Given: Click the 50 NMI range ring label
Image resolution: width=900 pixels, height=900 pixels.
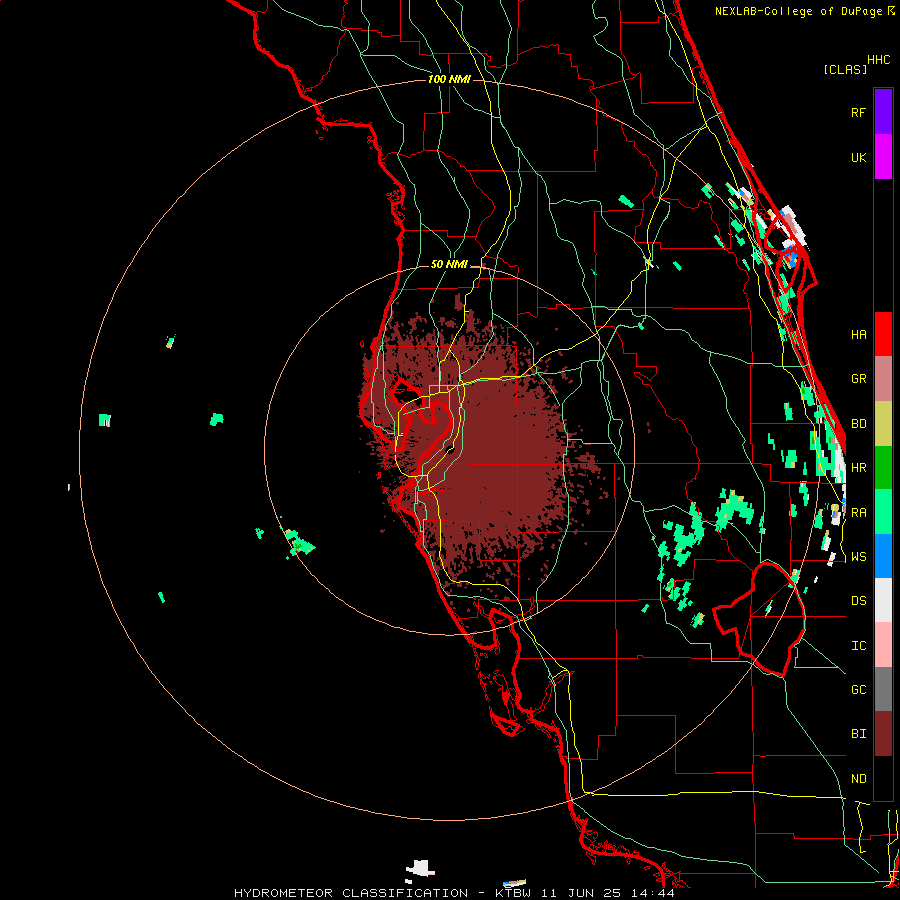Looking at the screenshot, I should [449, 264].
